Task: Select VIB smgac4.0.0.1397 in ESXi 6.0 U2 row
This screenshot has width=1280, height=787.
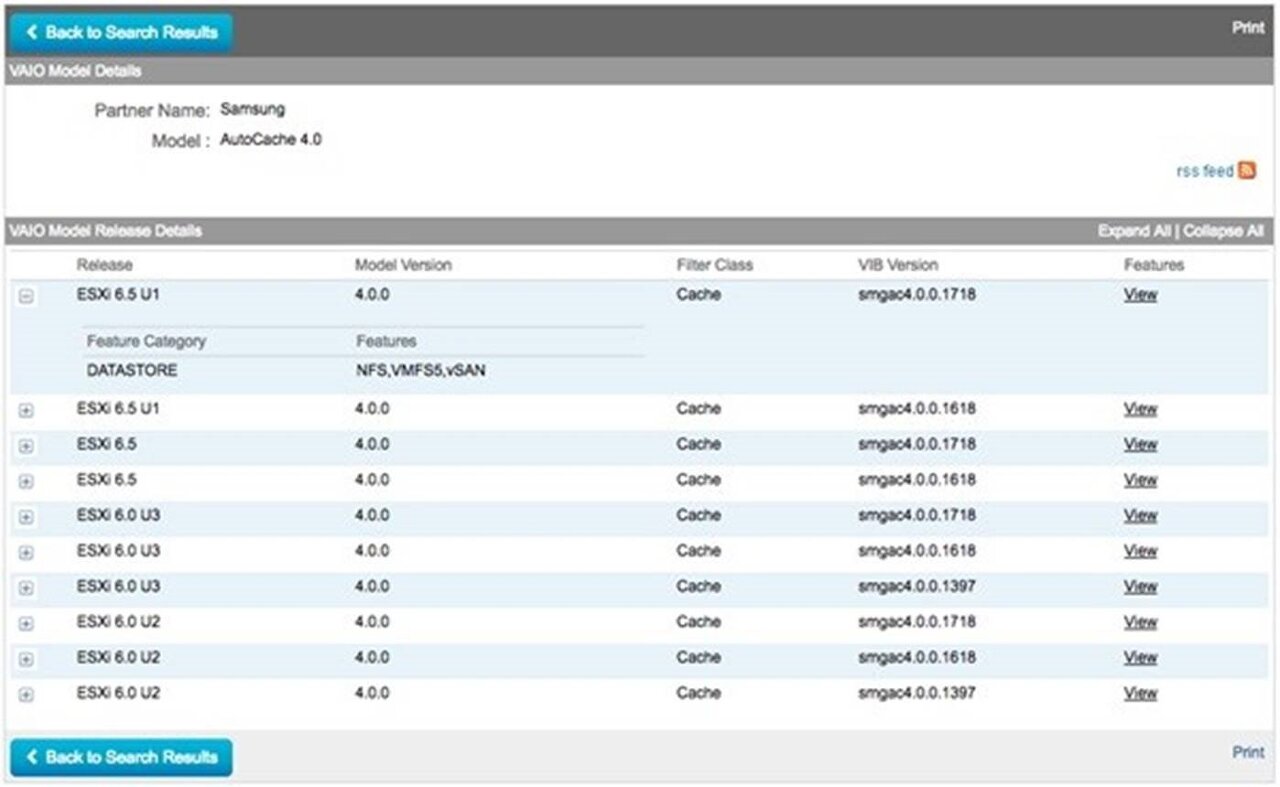Action: pyautogui.click(x=917, y=693)
